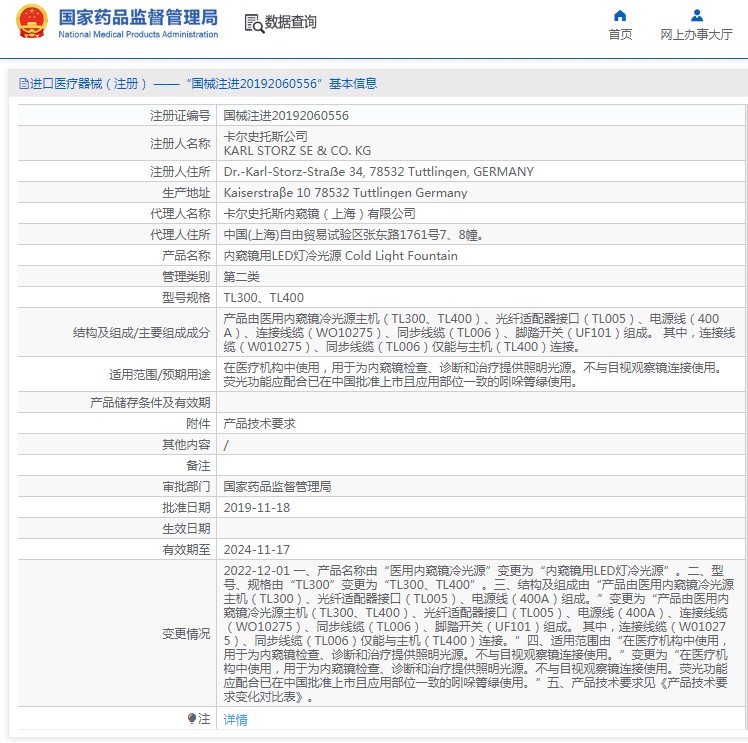The width and height of the screenshot is (748, 743).
Task: Select intended use text starting 在医疗机构中使用
Action: 474,374
